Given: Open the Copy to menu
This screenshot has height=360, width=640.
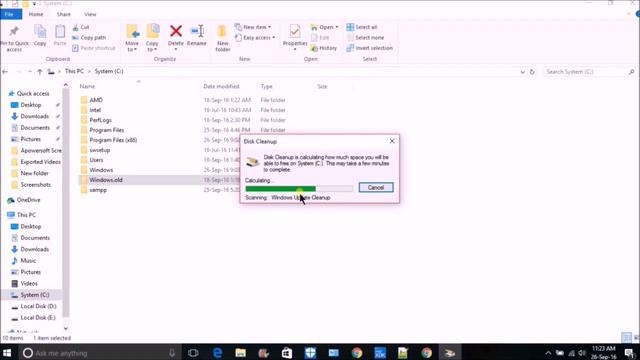Looking at the screenshot, I should [152, 38].
